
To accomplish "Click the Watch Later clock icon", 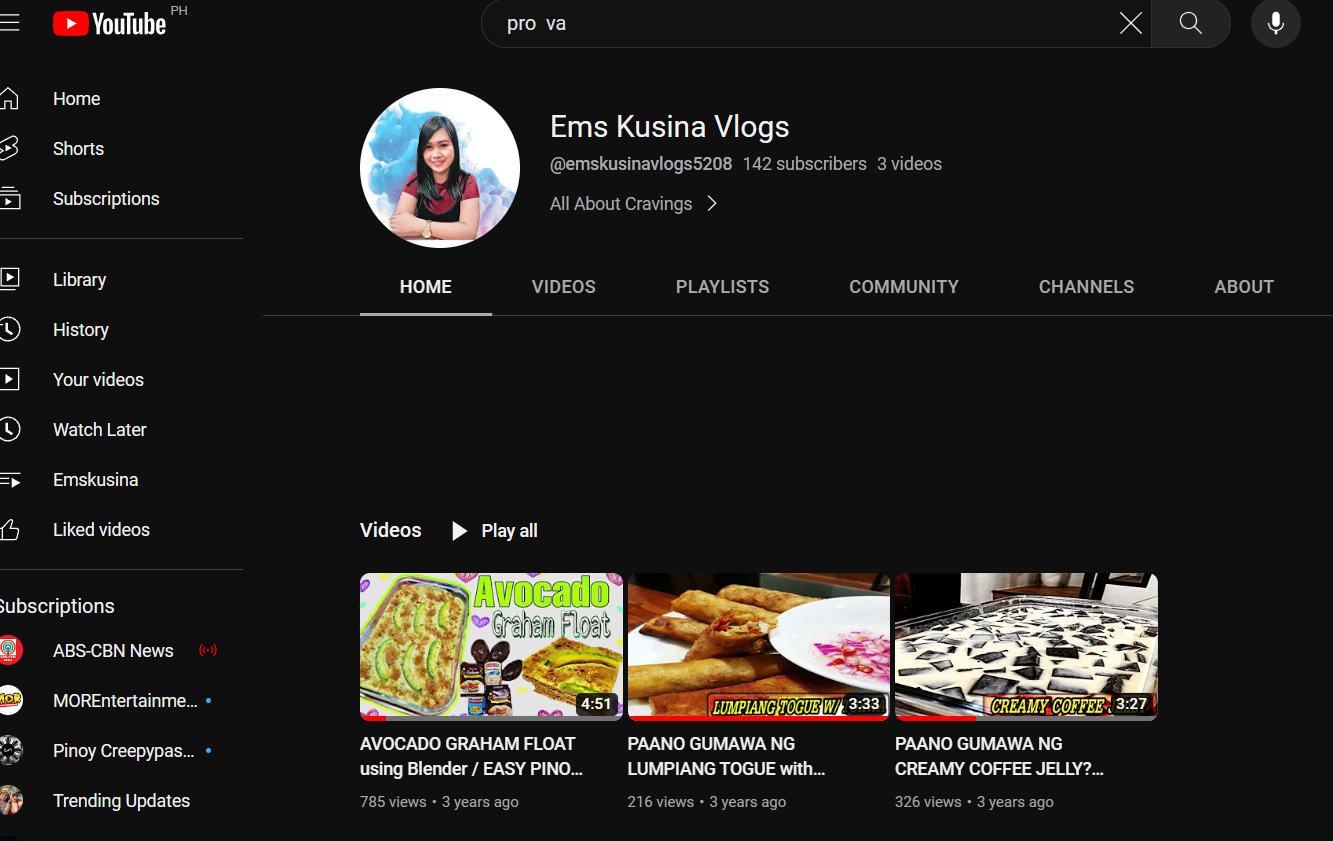I will [x=9, y=430].
